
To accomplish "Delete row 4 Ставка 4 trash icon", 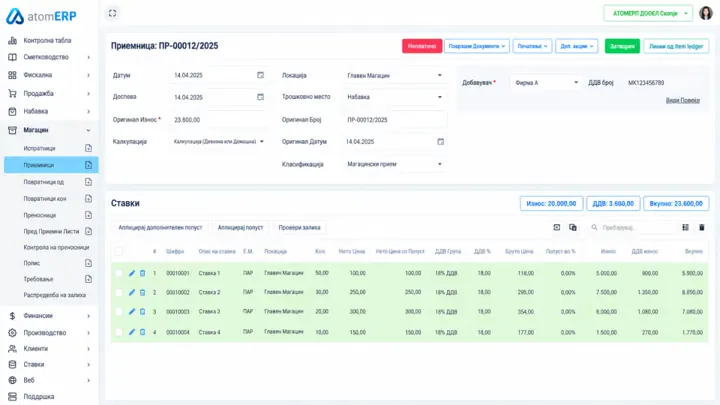I will tap(142, 332).
